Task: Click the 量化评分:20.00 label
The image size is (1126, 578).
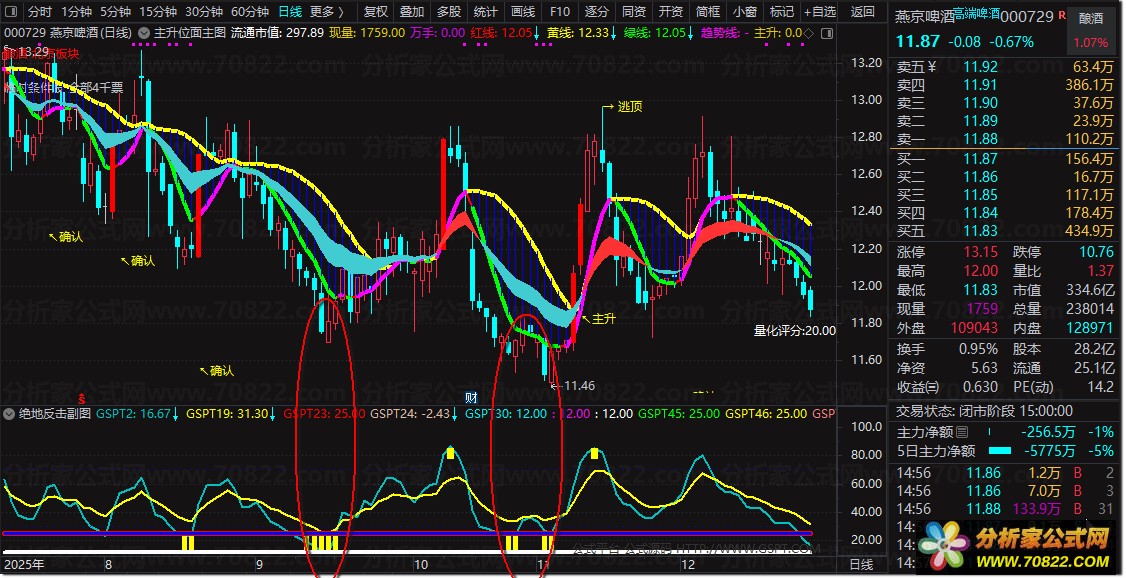Action: [794, 331]
